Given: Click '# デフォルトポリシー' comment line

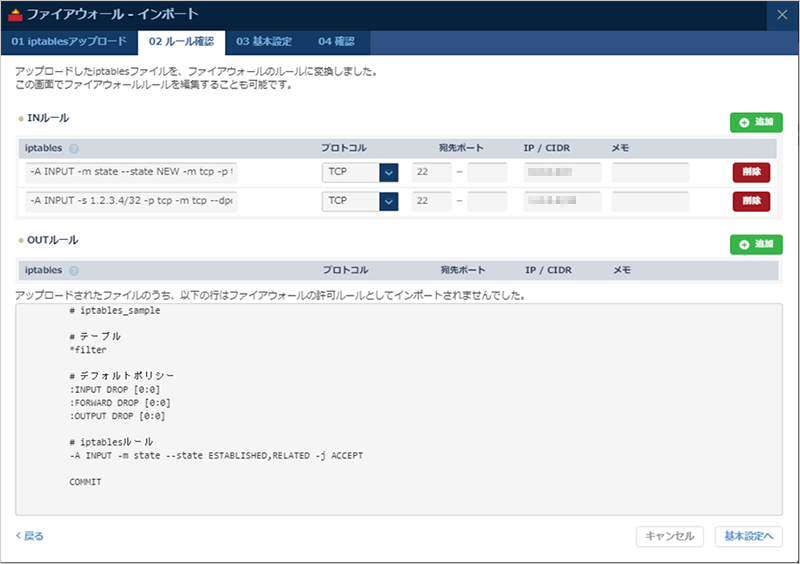Looking at the screenshot, I should pyautogui.click(x=121, y=376).
